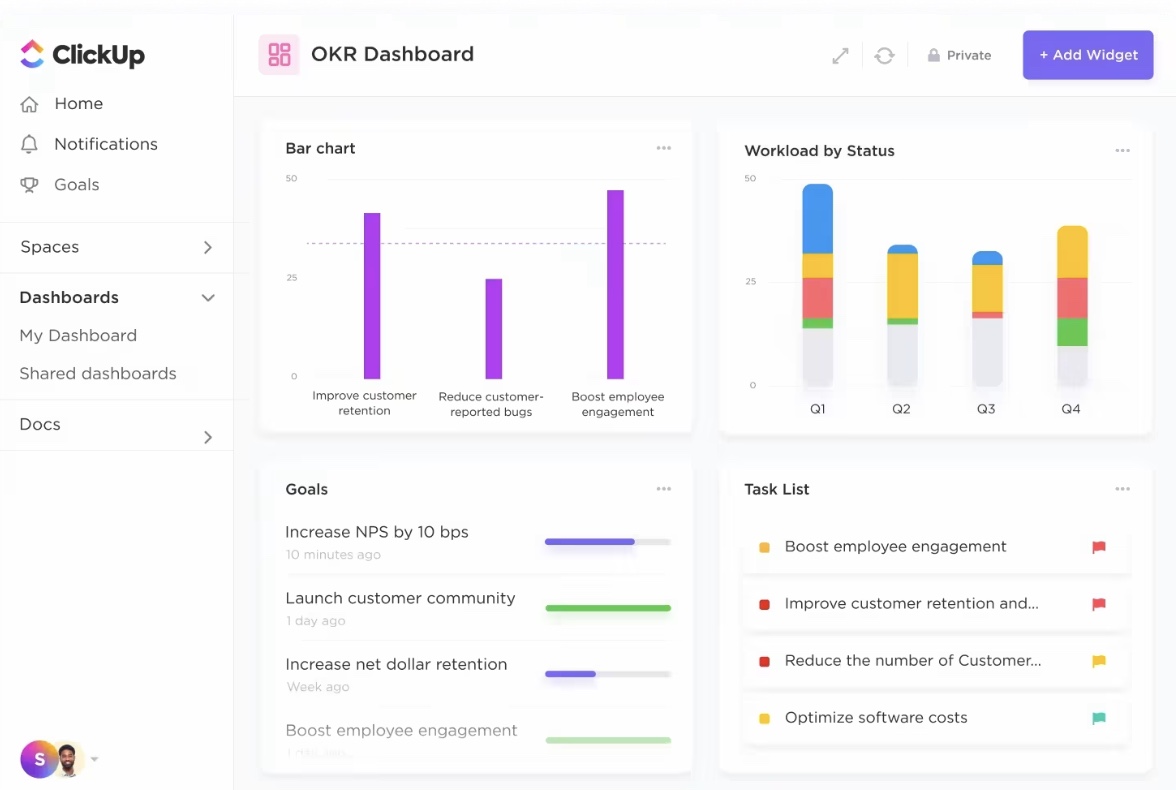This screenshot has height=790, width=1176.
Task: Click yellow priority flag on Reduce the number task
Action: click(1099, 661)
